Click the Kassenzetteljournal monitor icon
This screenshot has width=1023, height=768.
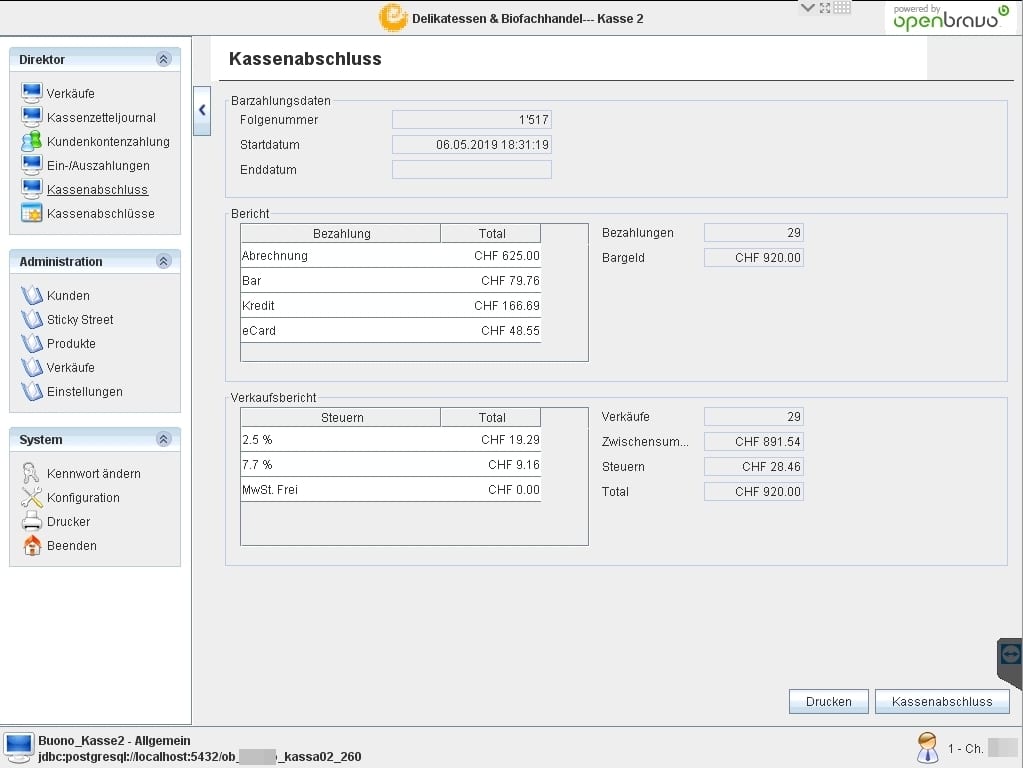coord(31,117)
